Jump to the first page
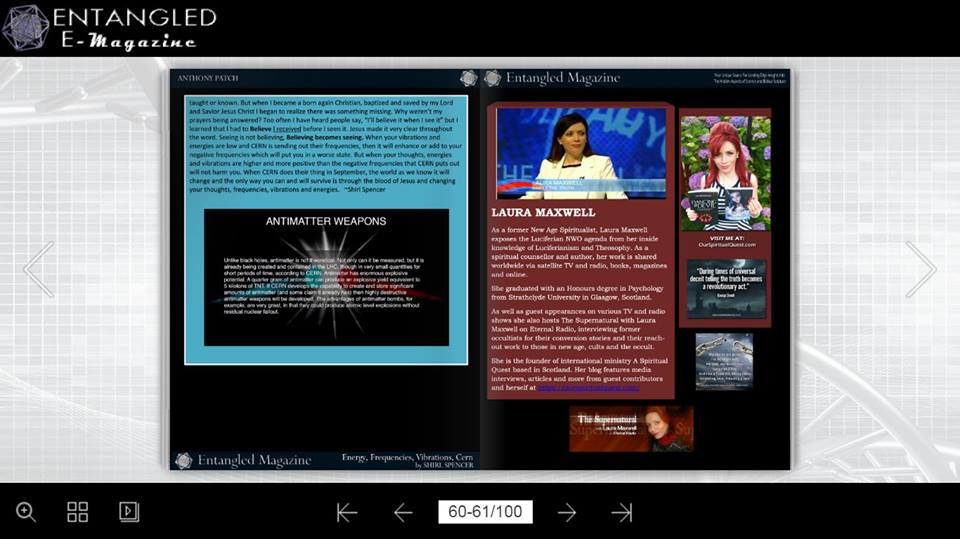 point(347,513)
